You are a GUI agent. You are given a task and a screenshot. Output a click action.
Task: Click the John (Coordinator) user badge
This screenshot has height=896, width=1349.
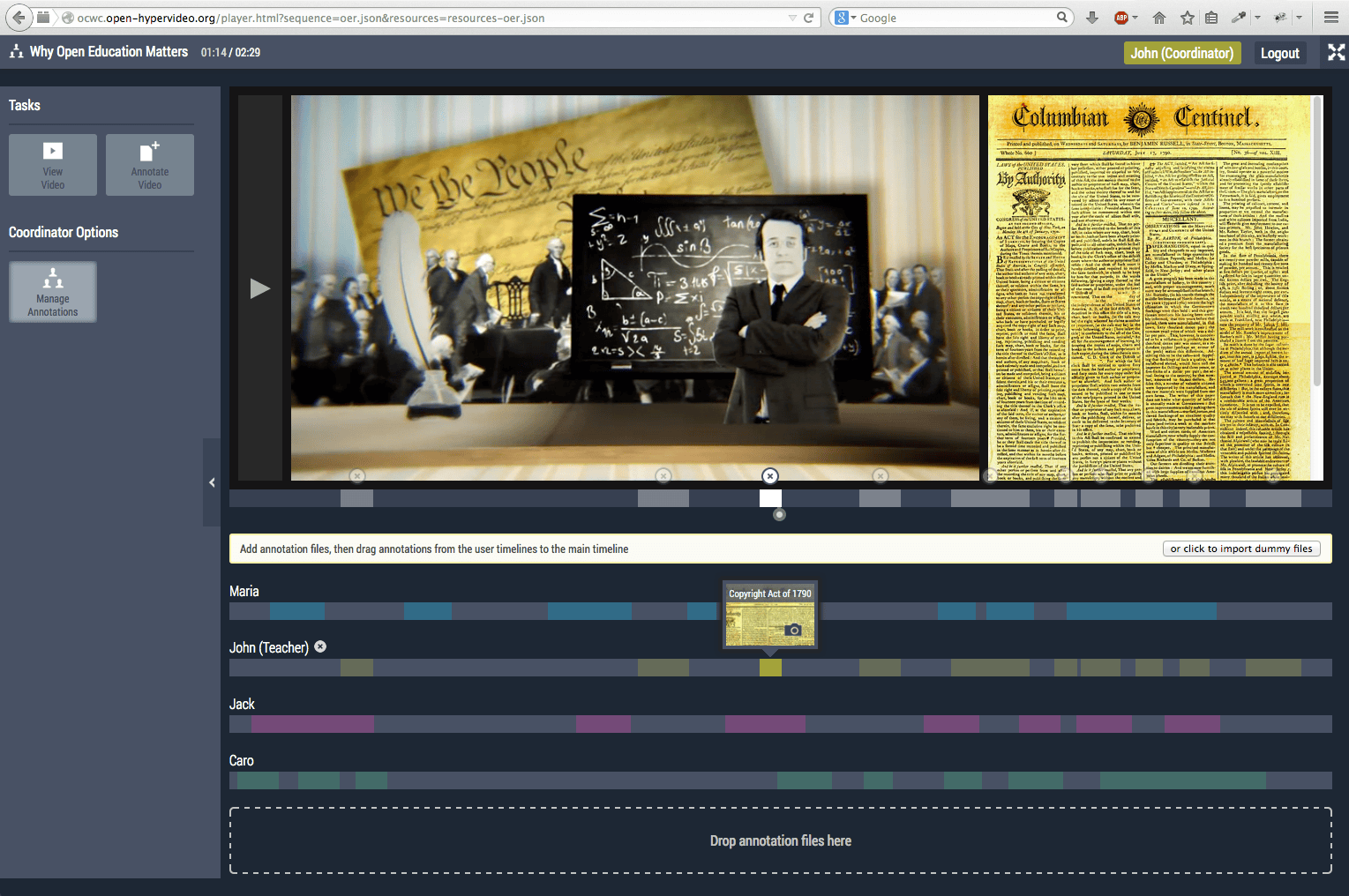(x=1182, y=53)
